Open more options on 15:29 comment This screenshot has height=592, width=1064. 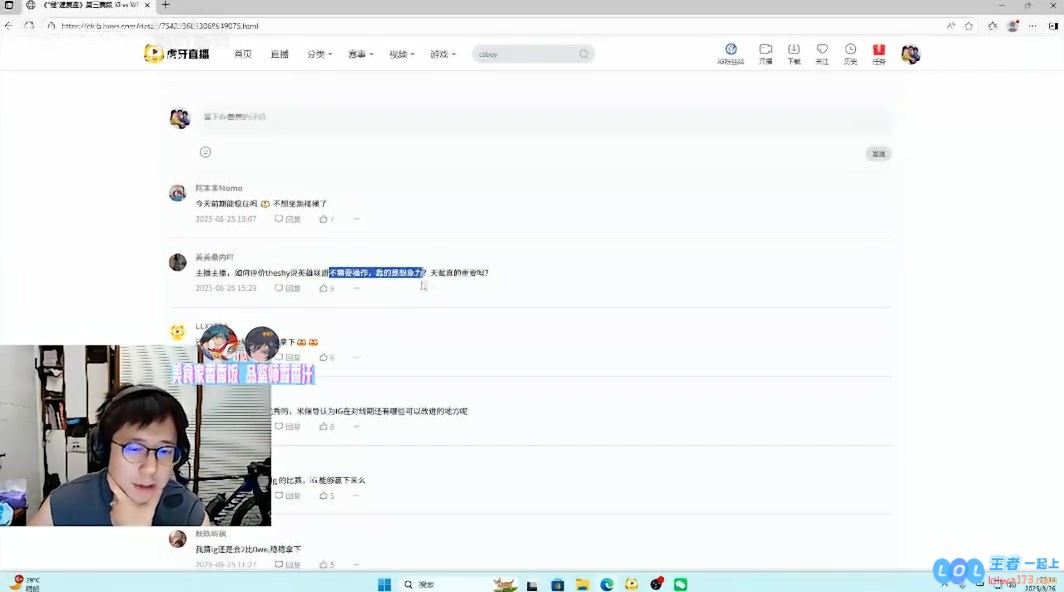[356, 289]
